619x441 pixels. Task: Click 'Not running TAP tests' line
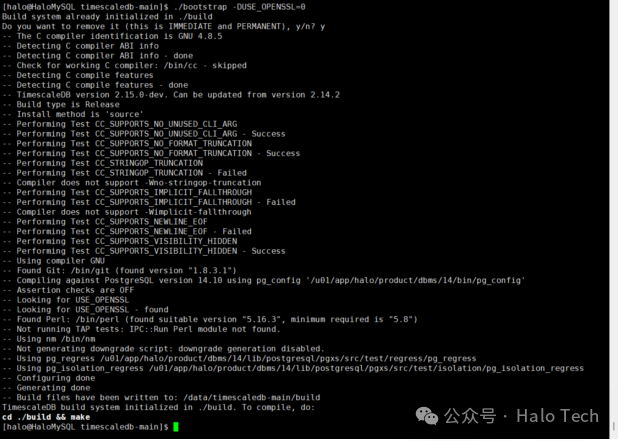[x=141, y=329]
